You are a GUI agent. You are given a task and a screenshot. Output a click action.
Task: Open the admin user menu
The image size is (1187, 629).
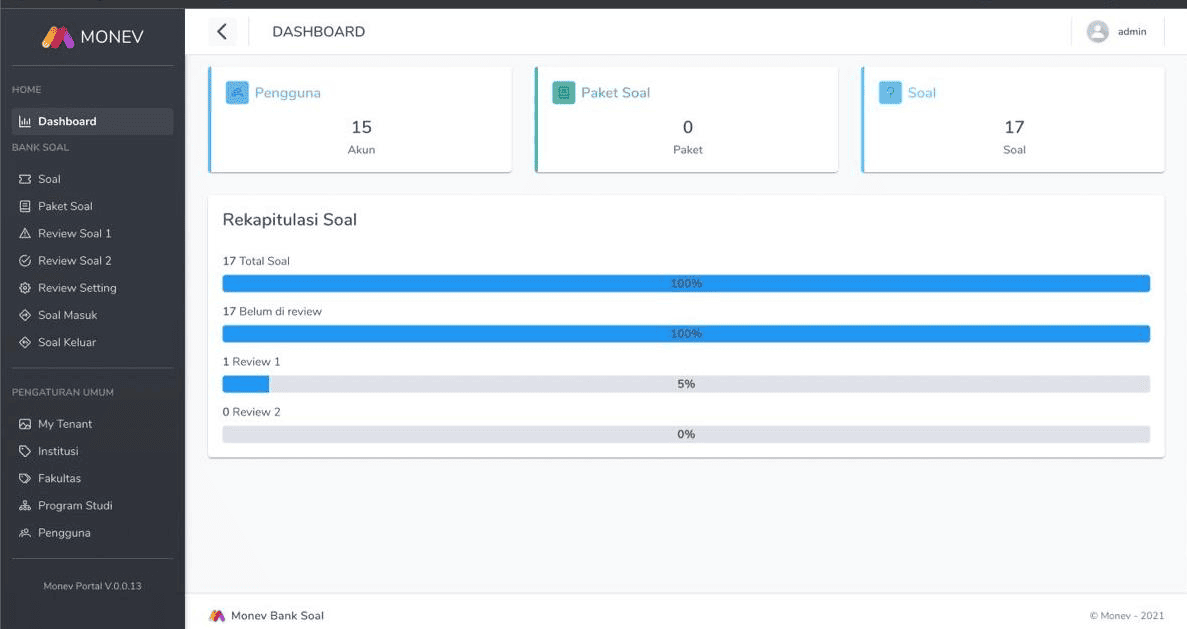pyautogui.click(x=1117, y=31)
